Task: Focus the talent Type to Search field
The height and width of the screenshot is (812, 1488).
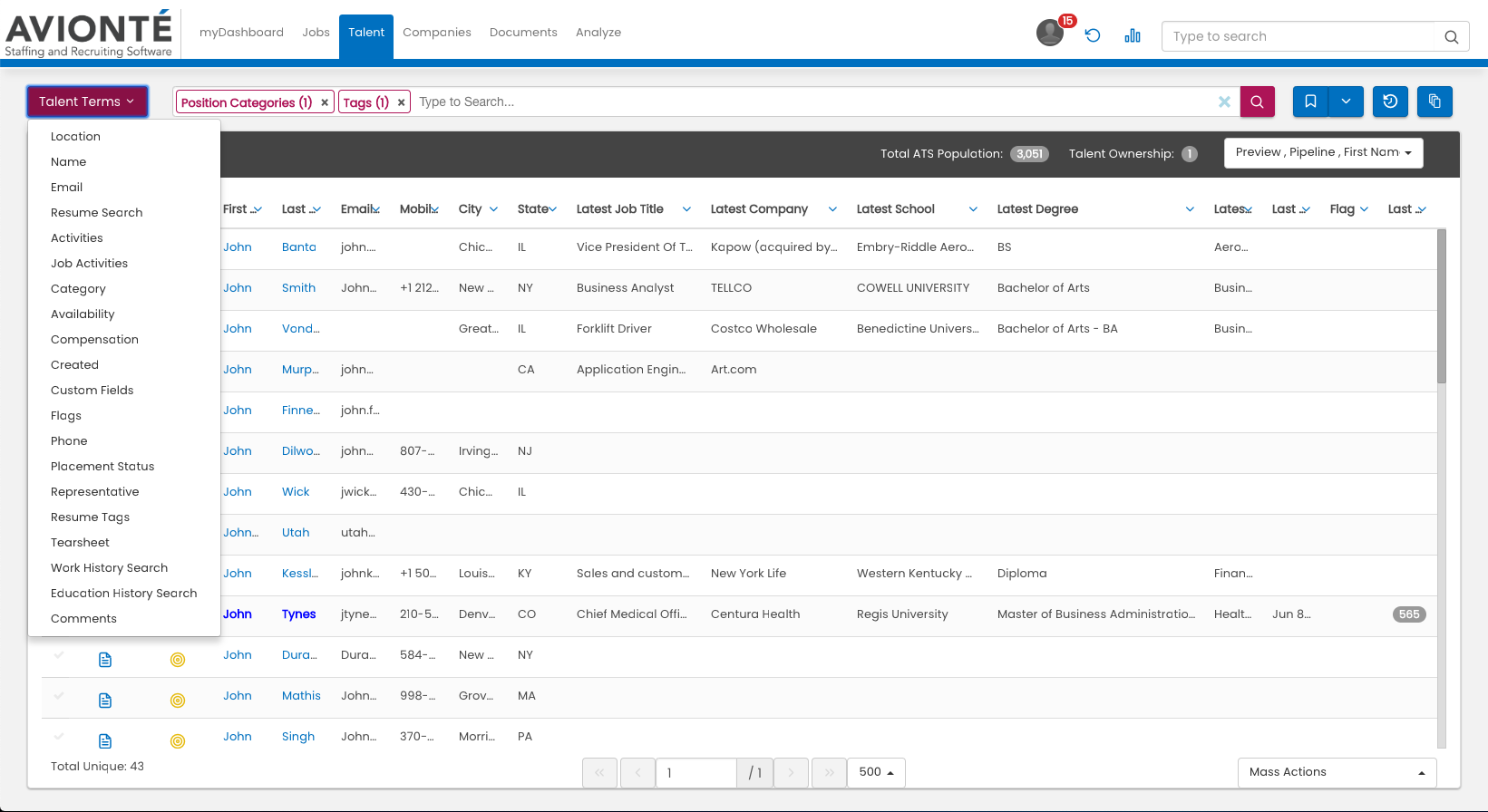Action: pyautogui.click(x=813, y=101)
